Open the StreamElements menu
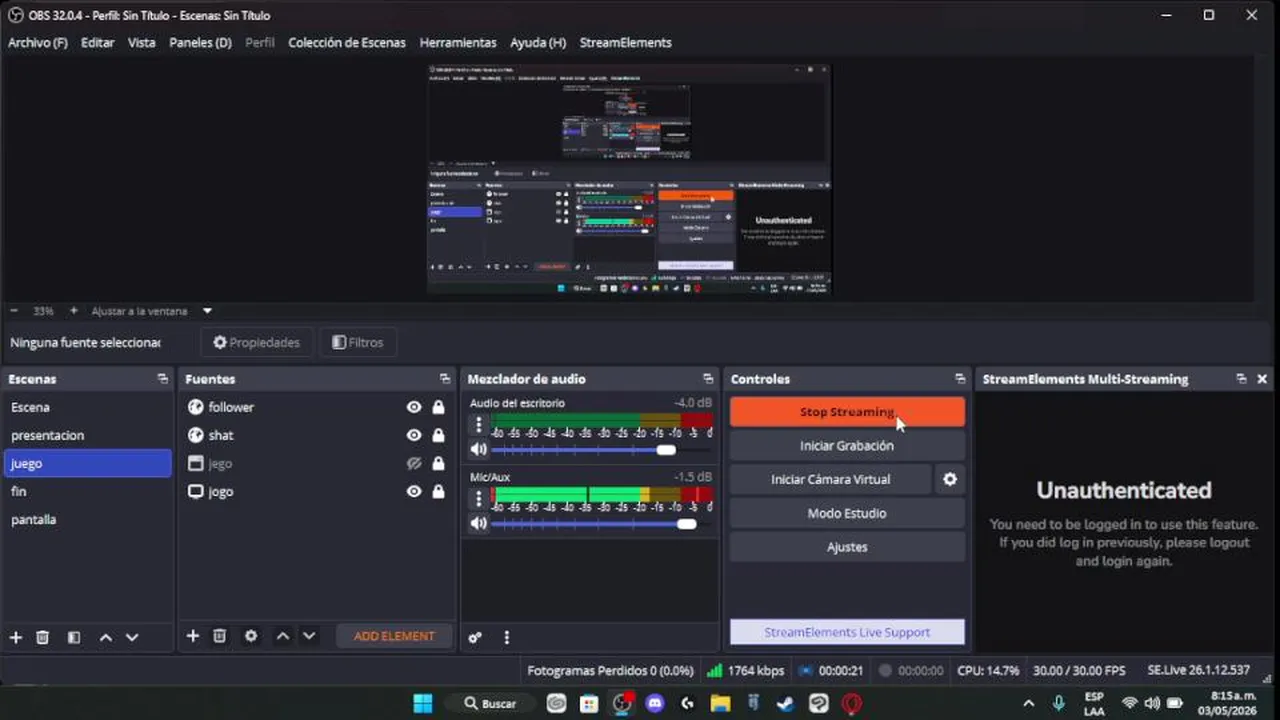 pos(626,43)
